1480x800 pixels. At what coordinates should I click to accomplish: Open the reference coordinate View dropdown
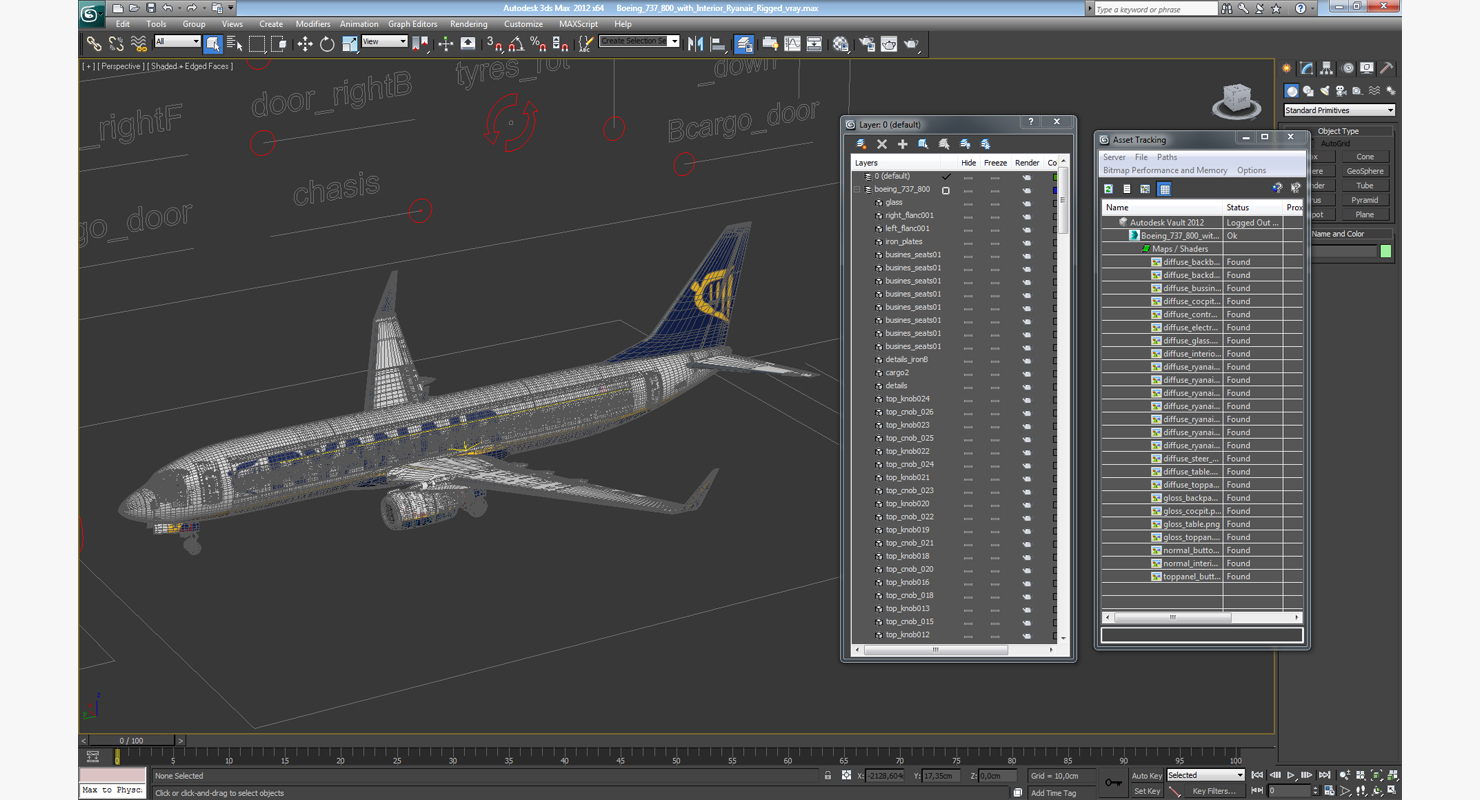pos(384,42)
